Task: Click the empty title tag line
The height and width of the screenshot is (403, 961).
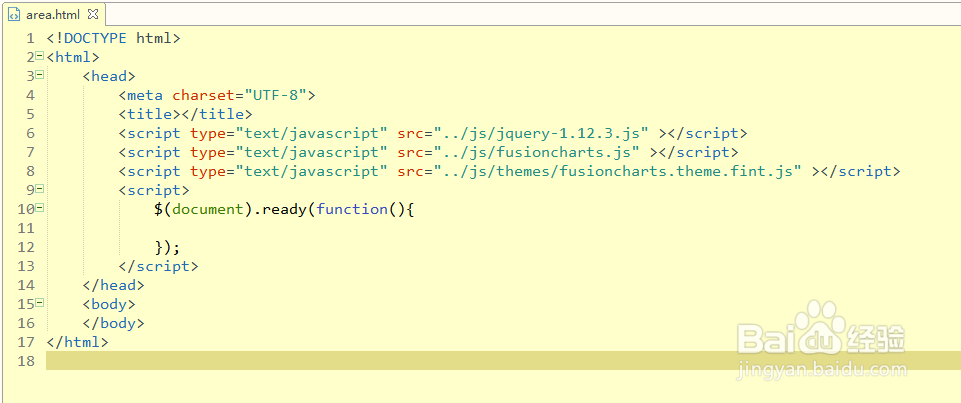Action: 185,114
